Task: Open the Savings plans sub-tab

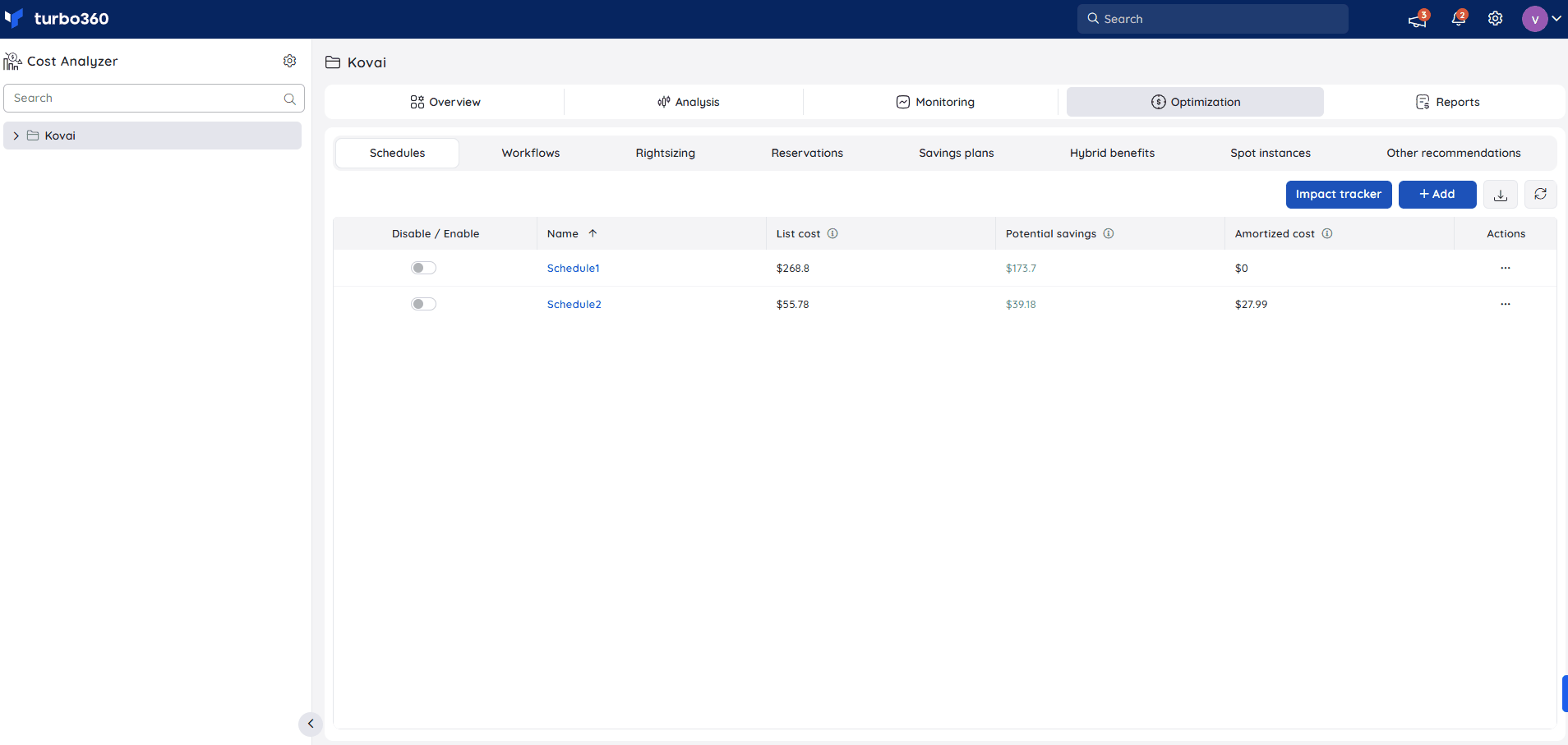Action: [x=956, y=153]
